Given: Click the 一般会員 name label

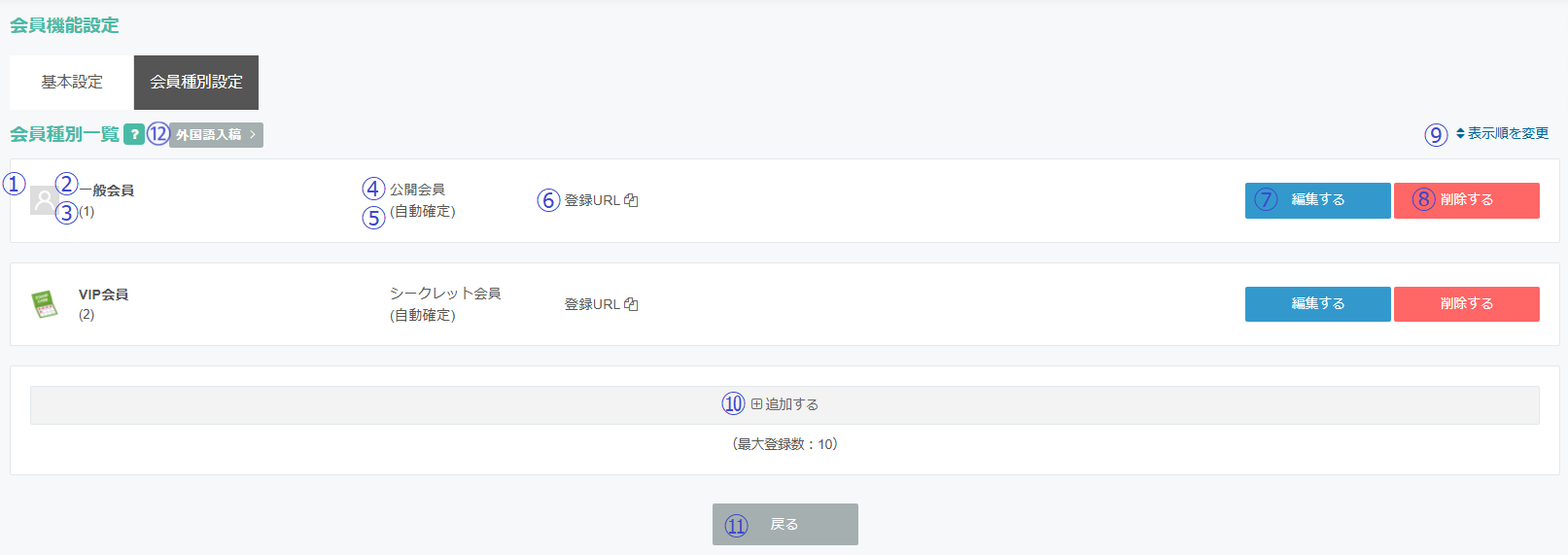Looking at the screenshot, I should coord(107,191).
